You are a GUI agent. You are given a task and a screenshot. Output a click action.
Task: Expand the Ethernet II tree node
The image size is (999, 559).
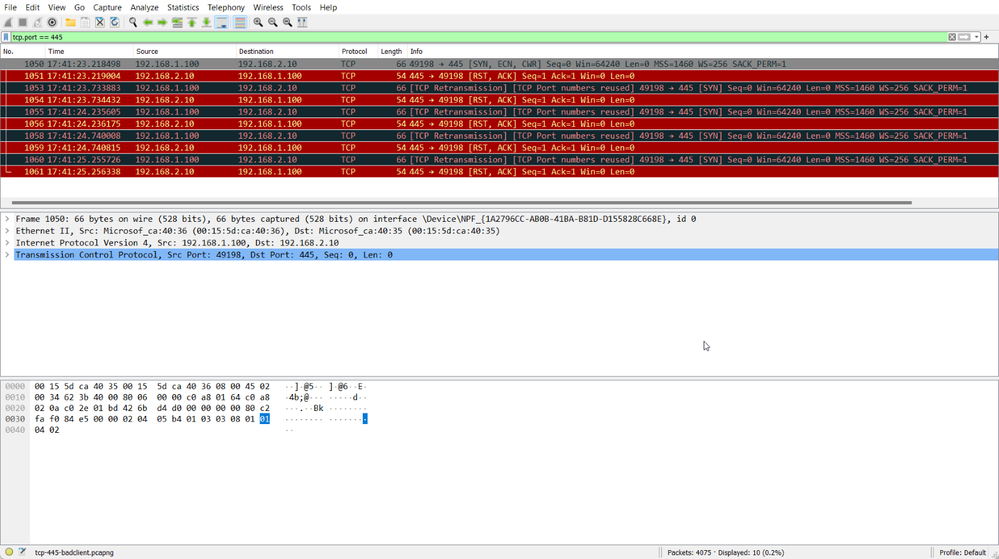point(8,231)
